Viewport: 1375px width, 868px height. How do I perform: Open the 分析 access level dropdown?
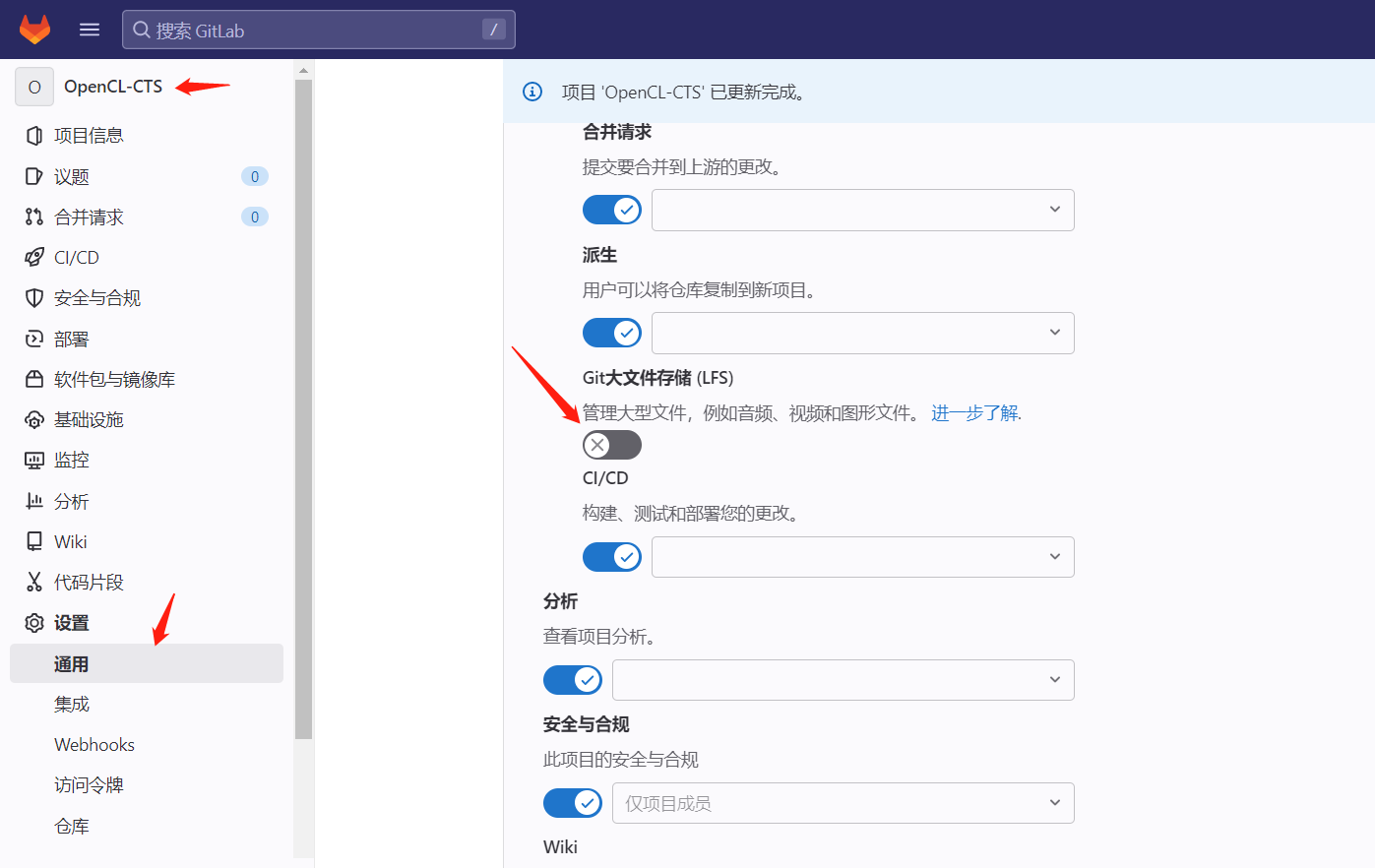[x=844, y=680]
